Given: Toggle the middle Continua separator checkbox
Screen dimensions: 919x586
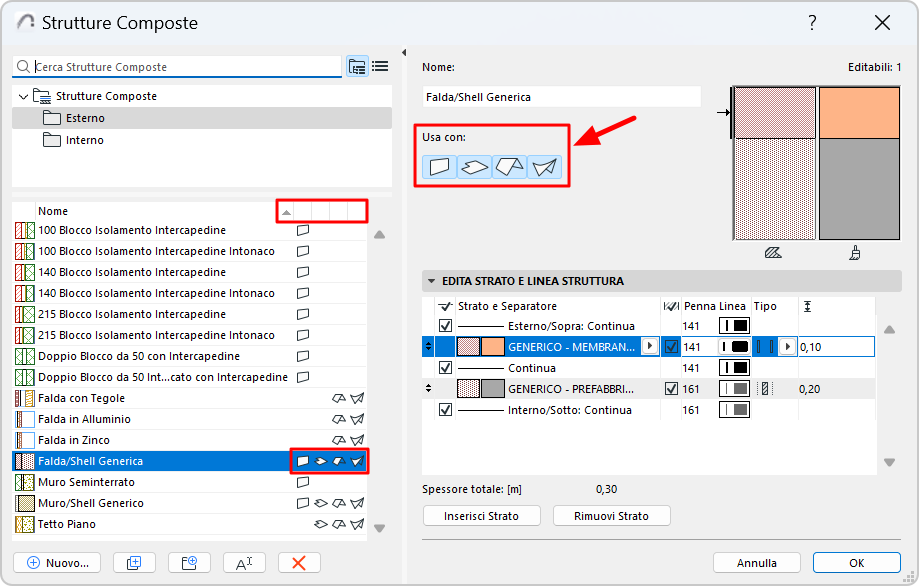Looking at the screenshot, I should (445, 368).
